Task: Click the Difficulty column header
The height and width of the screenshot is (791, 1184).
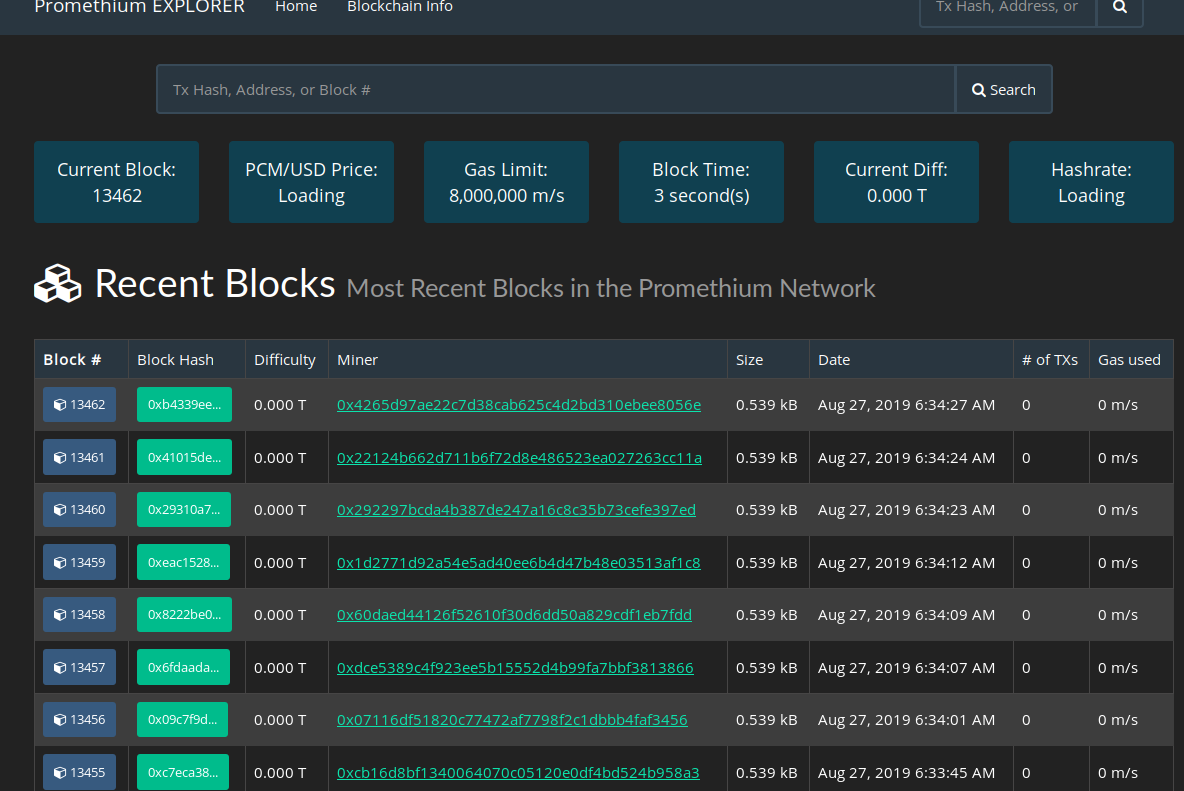Action: point(285,359)
